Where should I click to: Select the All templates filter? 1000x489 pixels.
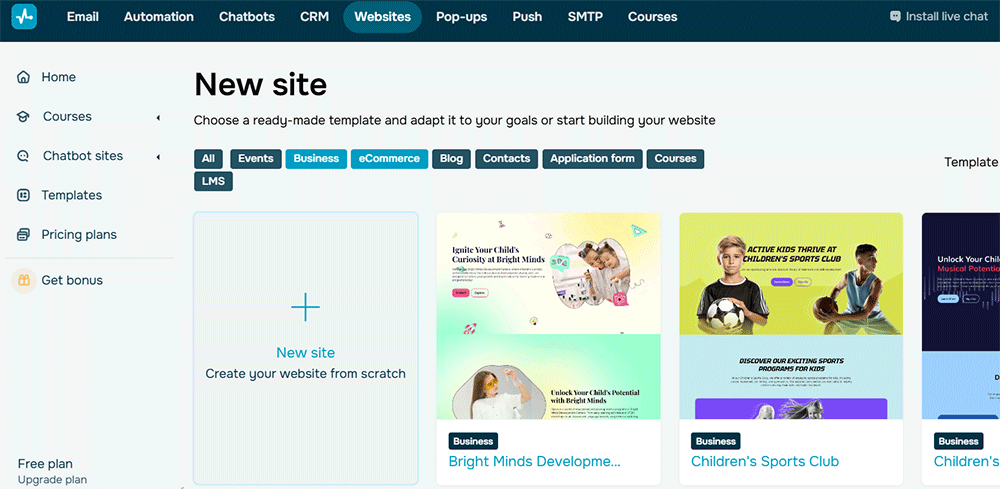(208, 159)
